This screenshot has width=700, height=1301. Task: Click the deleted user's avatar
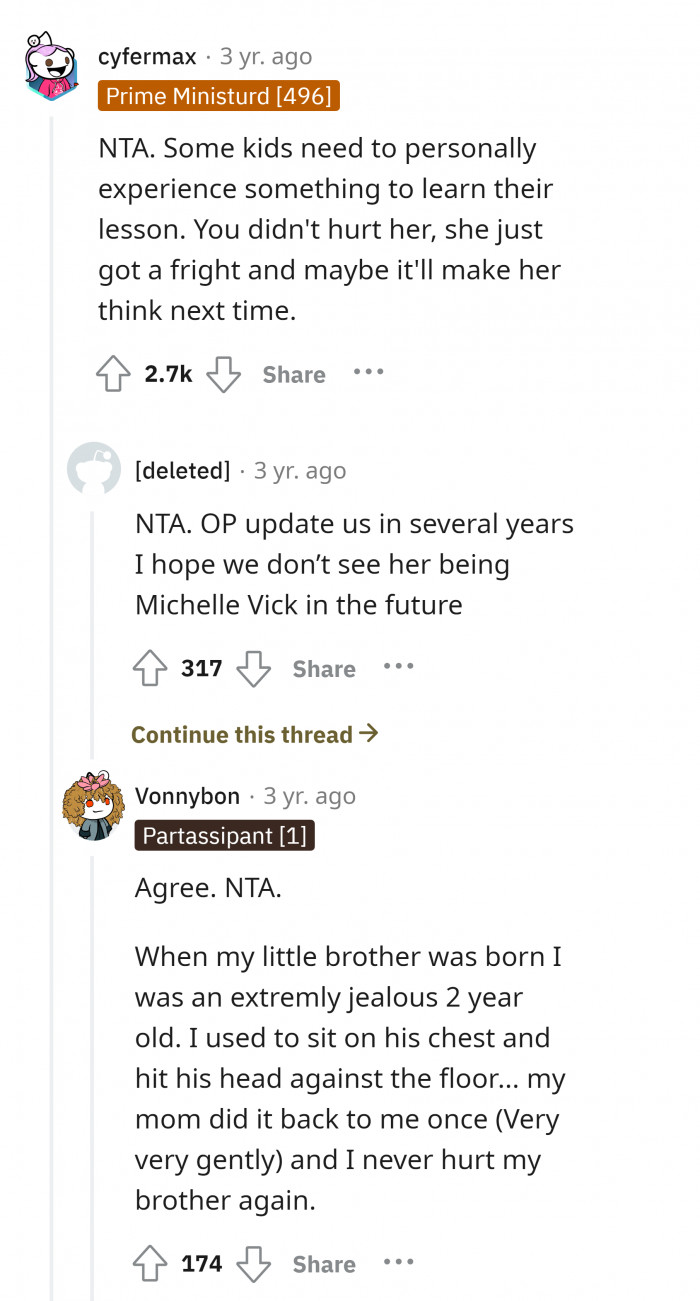pos(94,469)
